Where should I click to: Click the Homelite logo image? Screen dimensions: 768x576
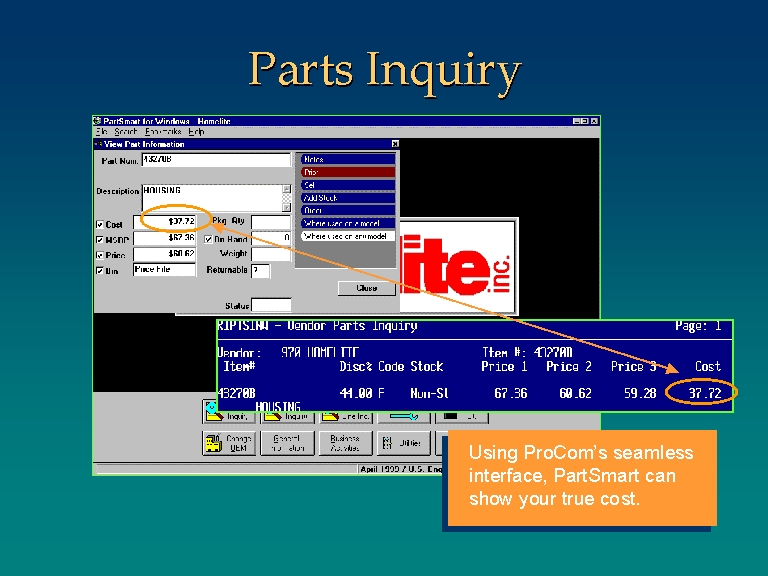458,266
